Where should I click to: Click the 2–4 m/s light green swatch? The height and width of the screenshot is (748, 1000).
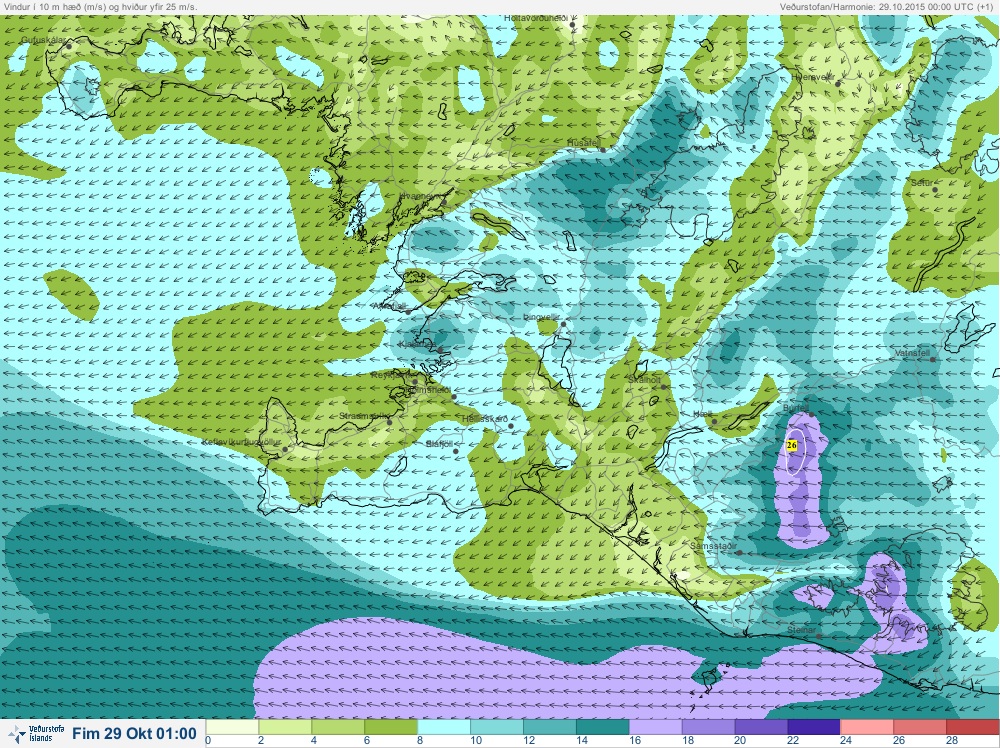click(x=285, y=727)
